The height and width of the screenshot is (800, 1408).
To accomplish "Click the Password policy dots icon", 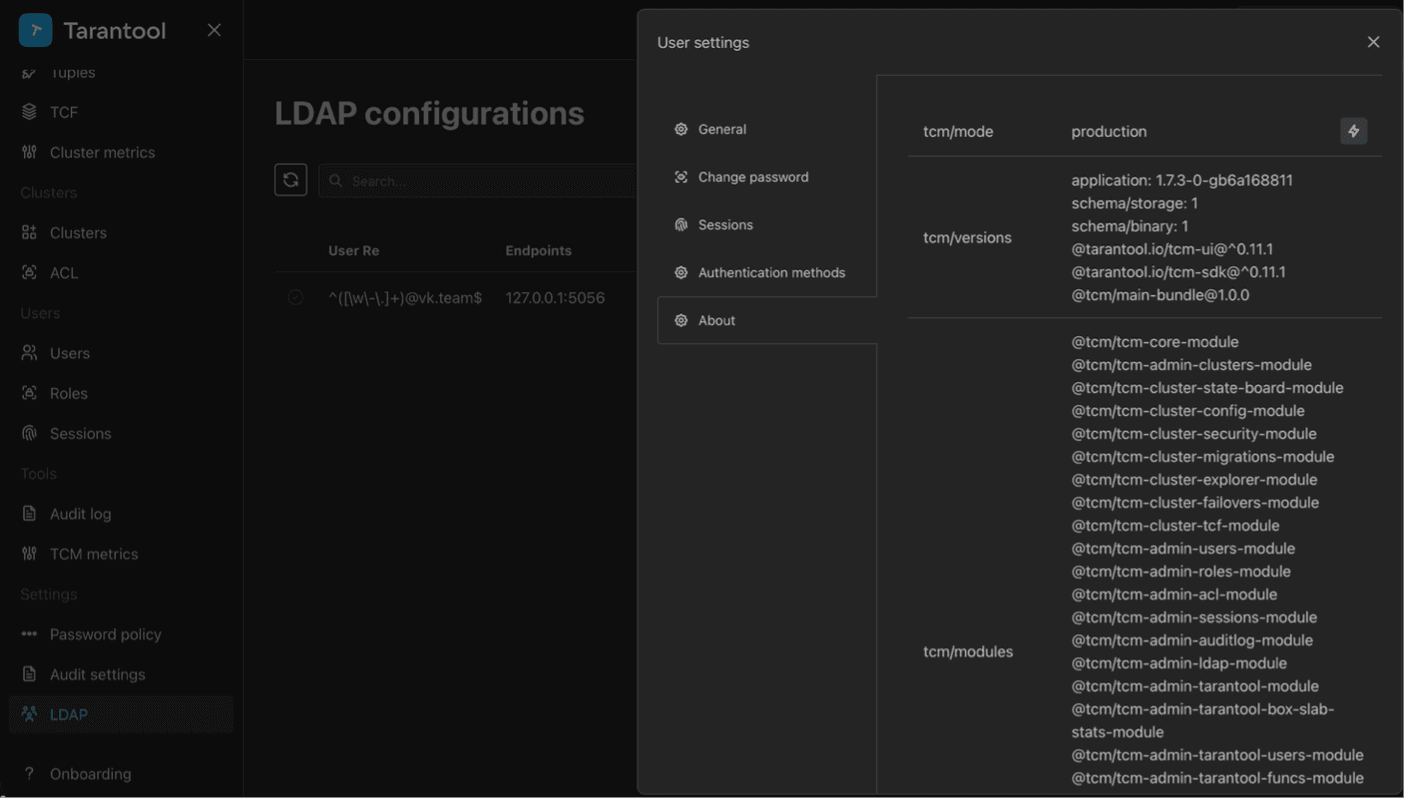I will pyautogui.click(x=29, y=634).
